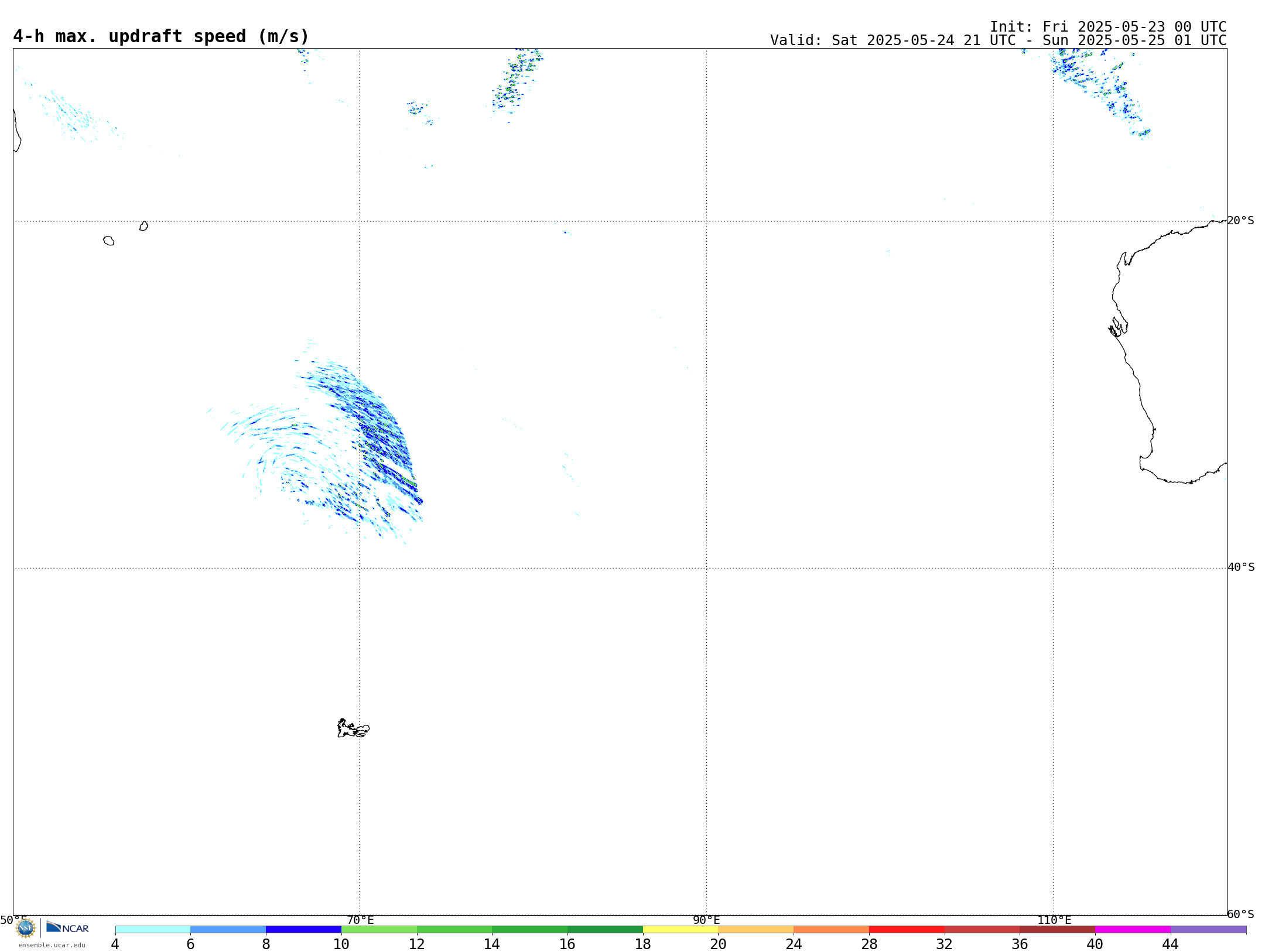Click the light blue 6-8 colorbar swatch
This screenshot has width=1265, height=952.
(228, 929)
